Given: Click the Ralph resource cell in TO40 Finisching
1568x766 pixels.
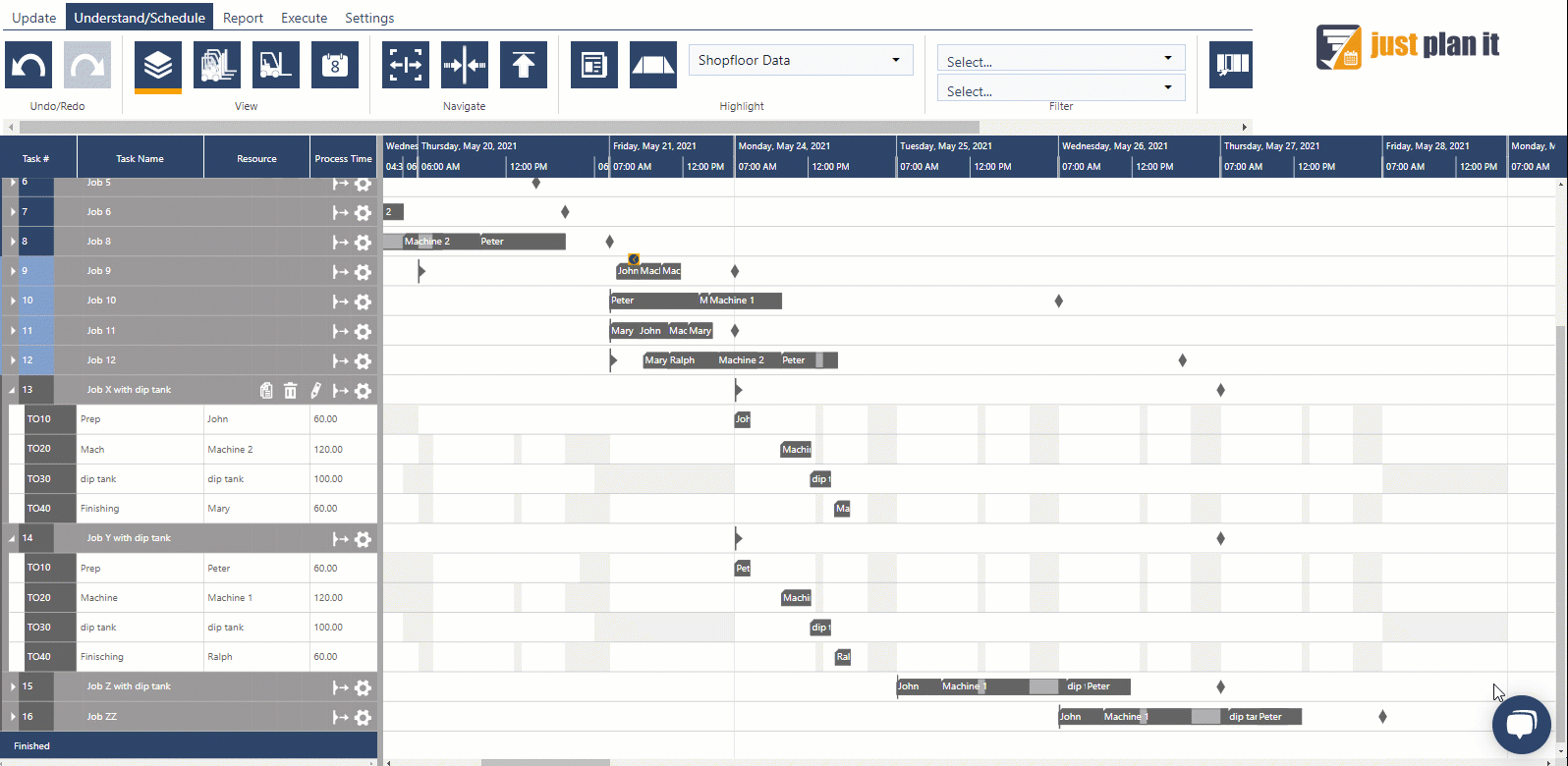Looking at the screenshot, I should pos(256,656).
